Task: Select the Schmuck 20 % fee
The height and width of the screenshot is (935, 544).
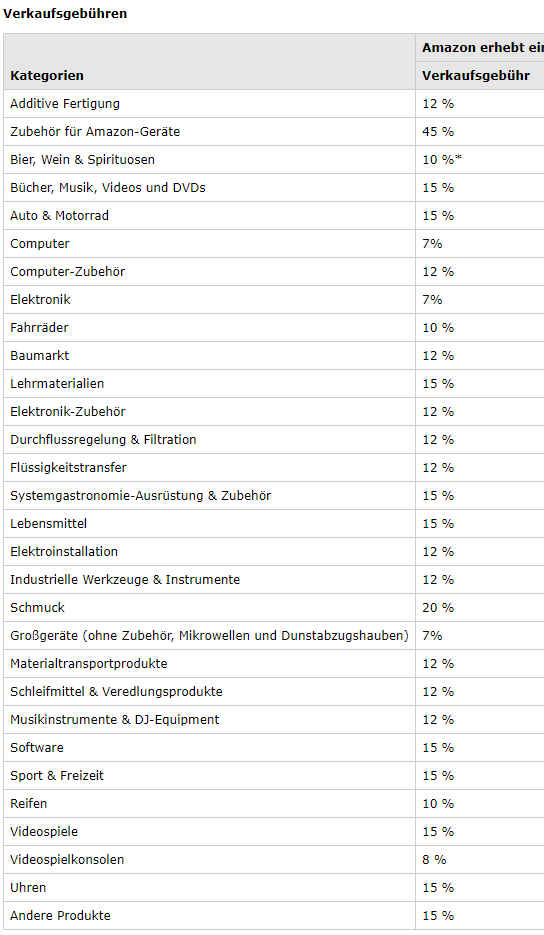Action: (438, 608)
